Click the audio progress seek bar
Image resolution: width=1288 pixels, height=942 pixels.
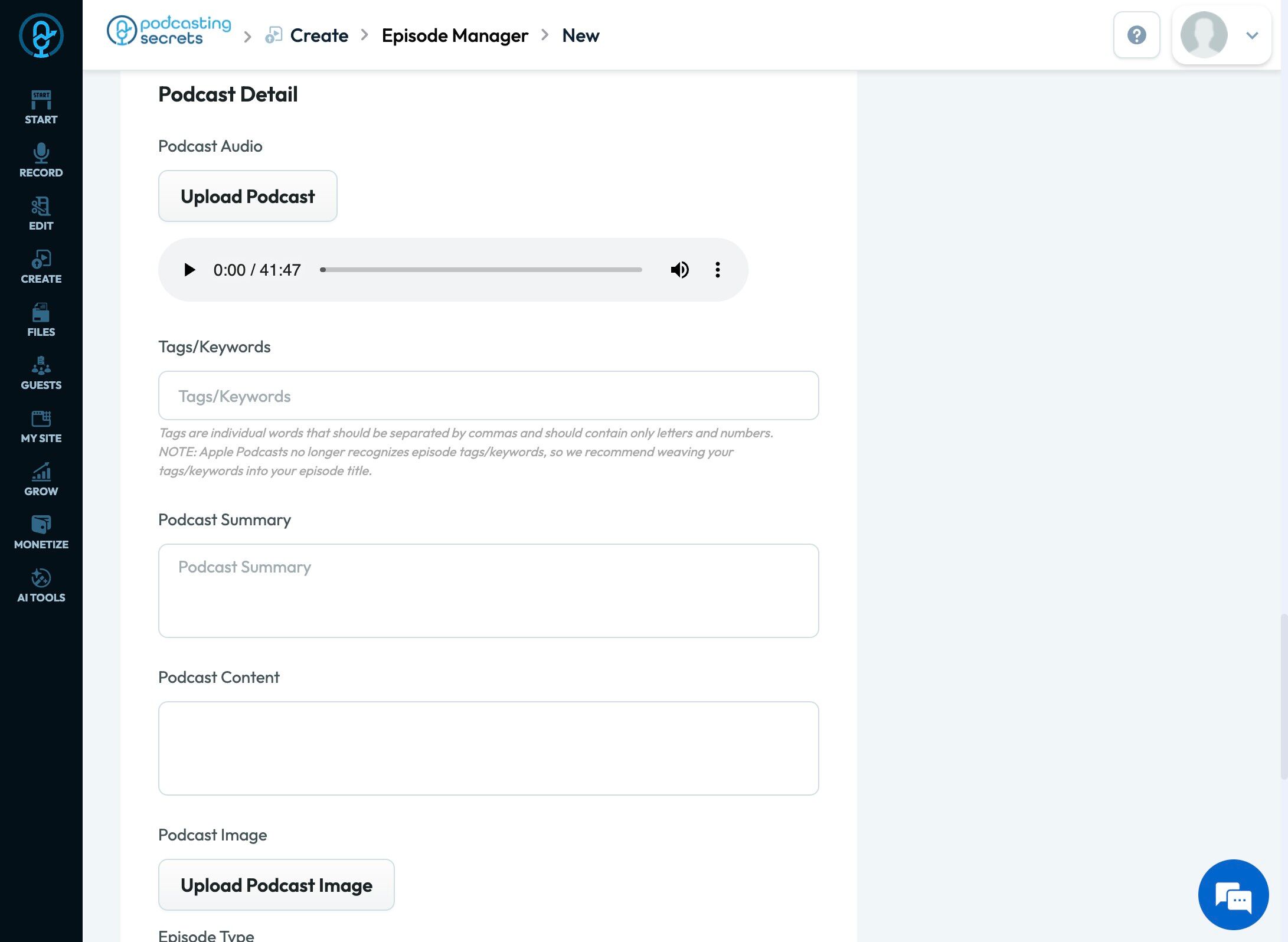(481, 270)
